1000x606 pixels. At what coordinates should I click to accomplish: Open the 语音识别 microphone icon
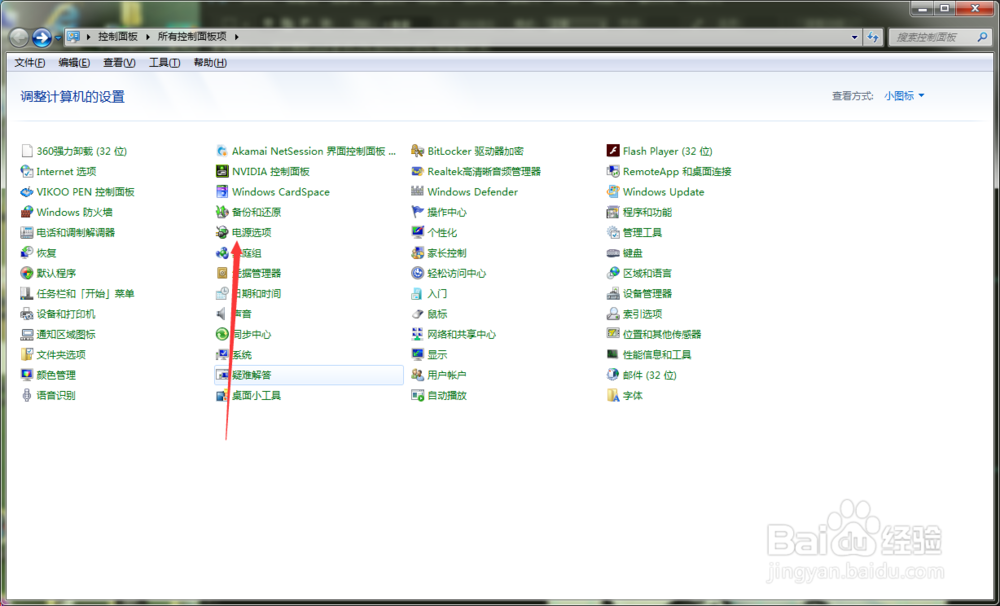click(x=27, y=395)
